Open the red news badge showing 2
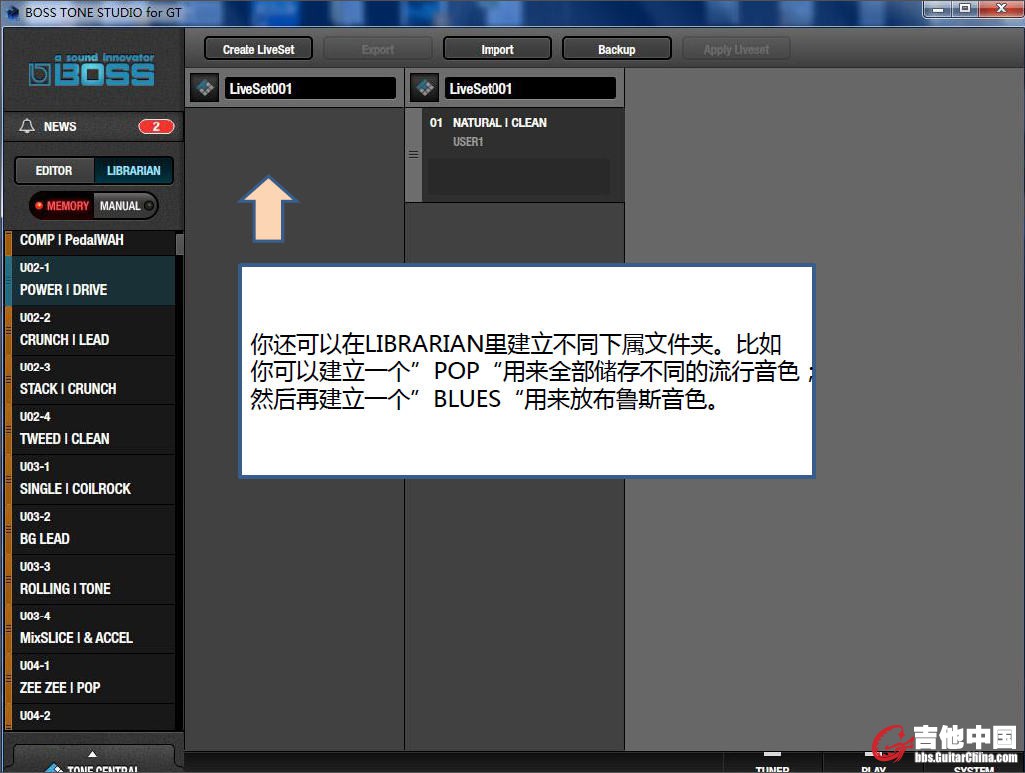Image resolution: width=1025 pixels, height=773 pixels. click(x=156, y=127)
